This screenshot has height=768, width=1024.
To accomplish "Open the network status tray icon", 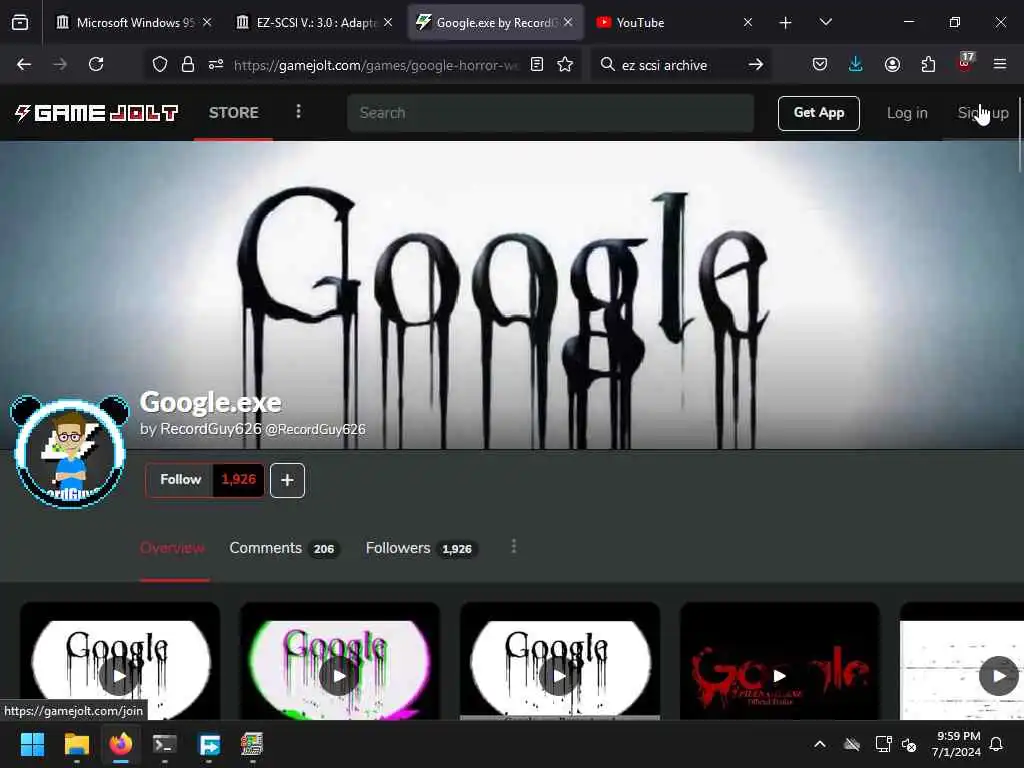I will click(x=883, y=744).
